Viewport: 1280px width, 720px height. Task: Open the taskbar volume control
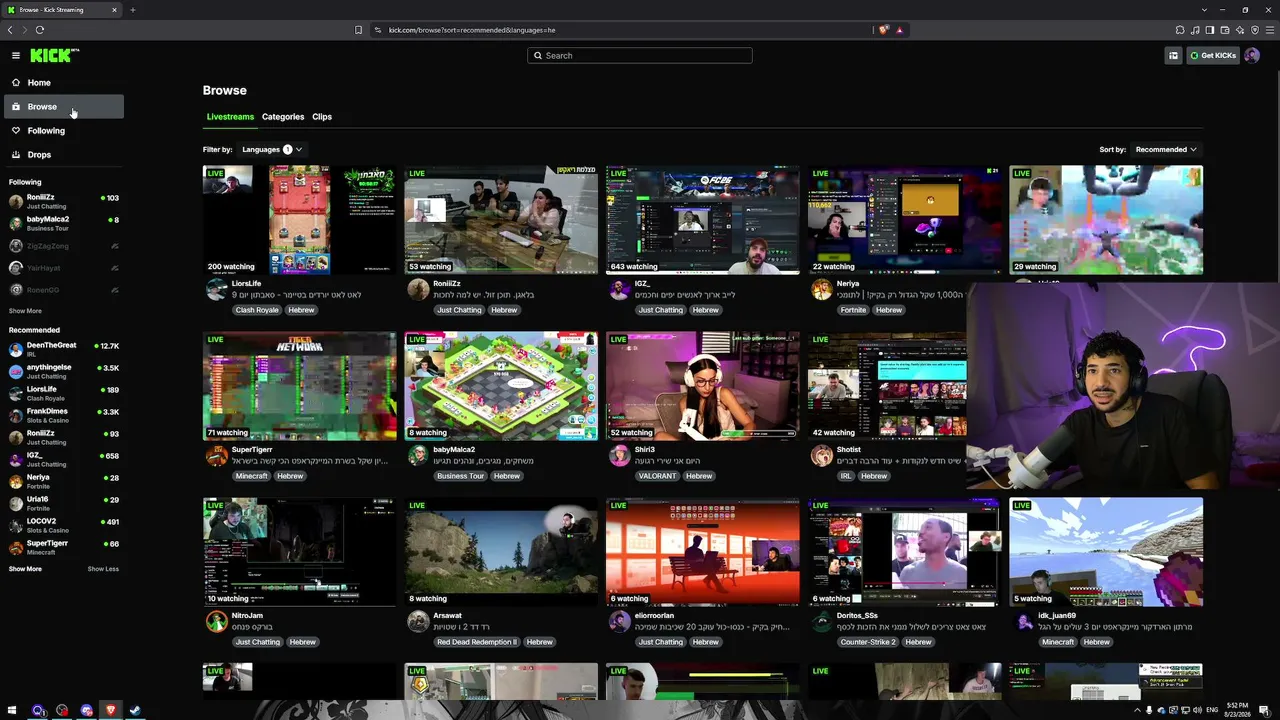[x=1197, y=710]
